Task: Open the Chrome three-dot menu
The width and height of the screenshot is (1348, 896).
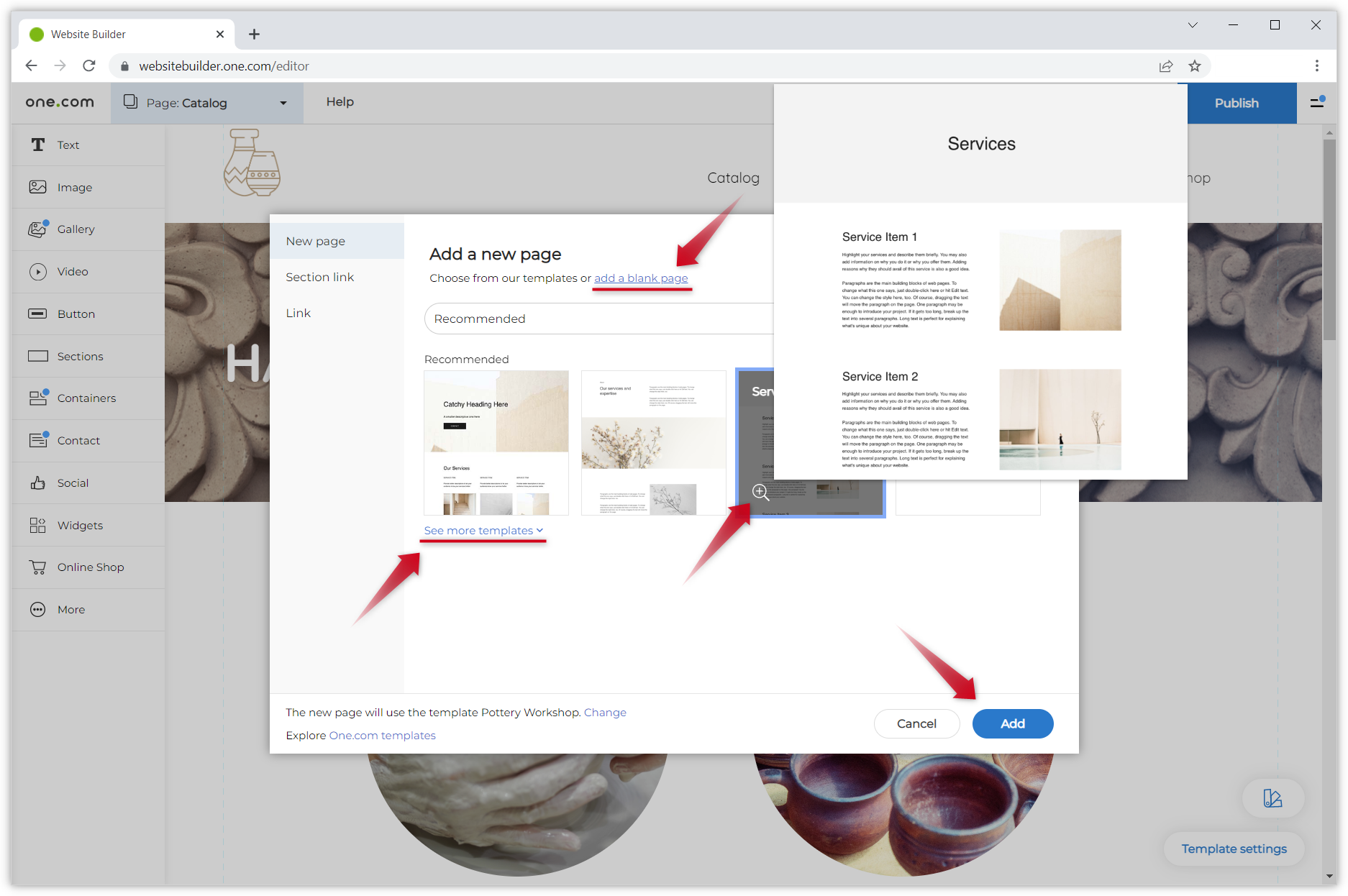Action: tap(1317, 66)
